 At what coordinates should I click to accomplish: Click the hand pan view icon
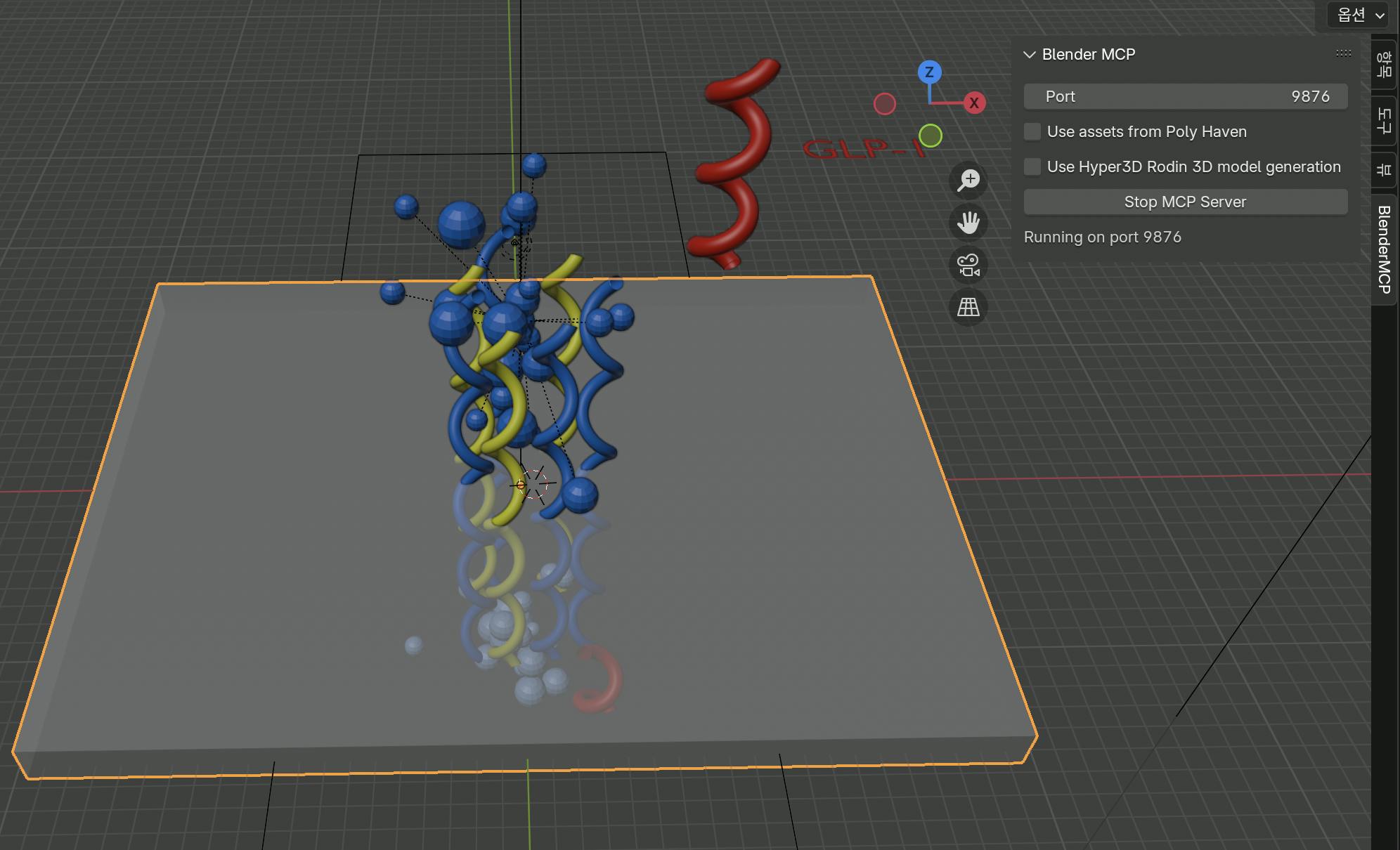point(968,223)
